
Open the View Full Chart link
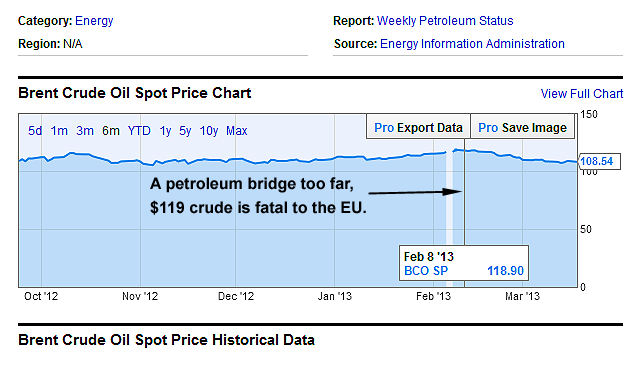click(582, 93)
